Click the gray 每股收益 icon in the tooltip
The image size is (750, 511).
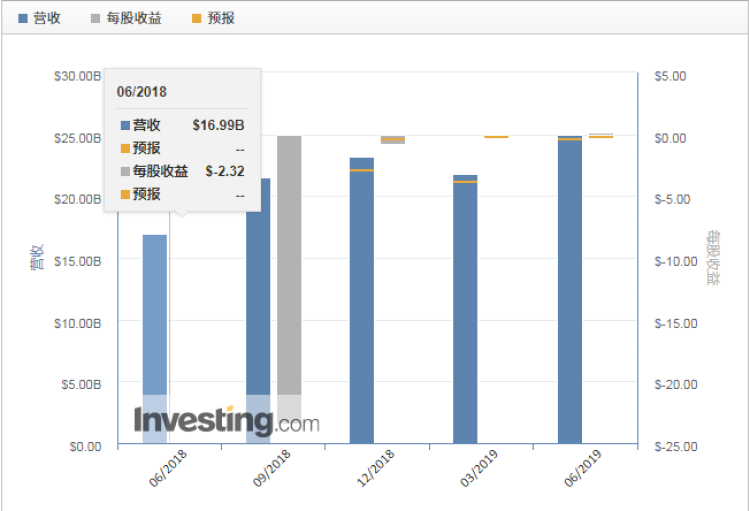[125, 171]
